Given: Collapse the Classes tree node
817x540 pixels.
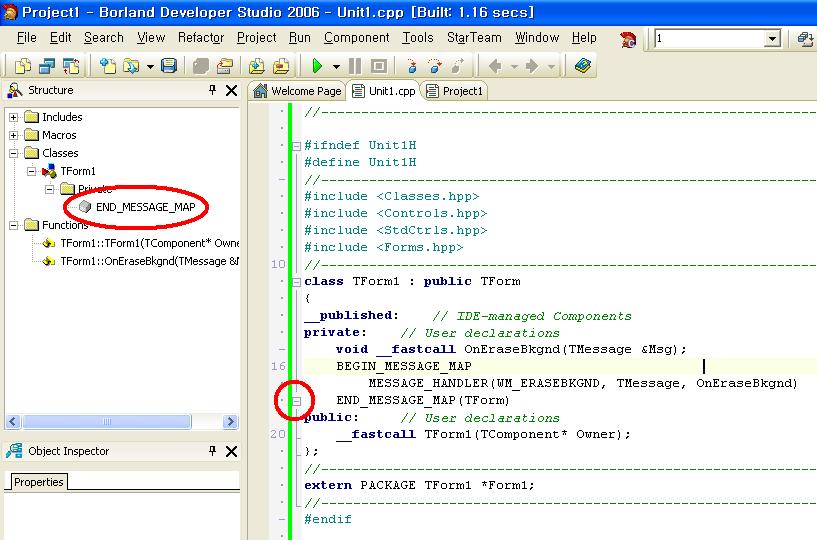Looking at the screenshot, I should (14, 153).
